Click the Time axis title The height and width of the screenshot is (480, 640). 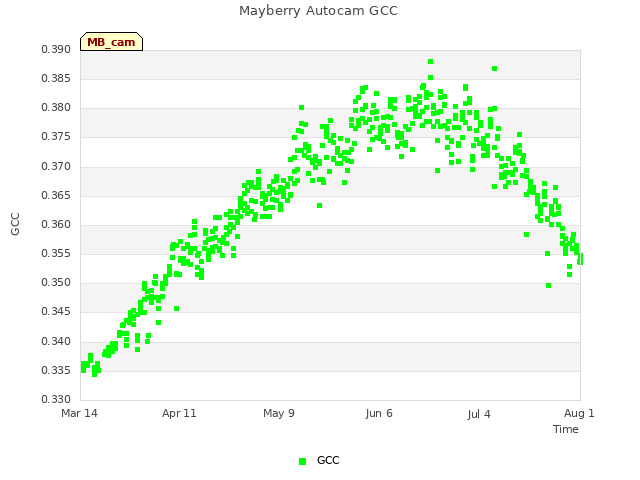click(566, 429)
